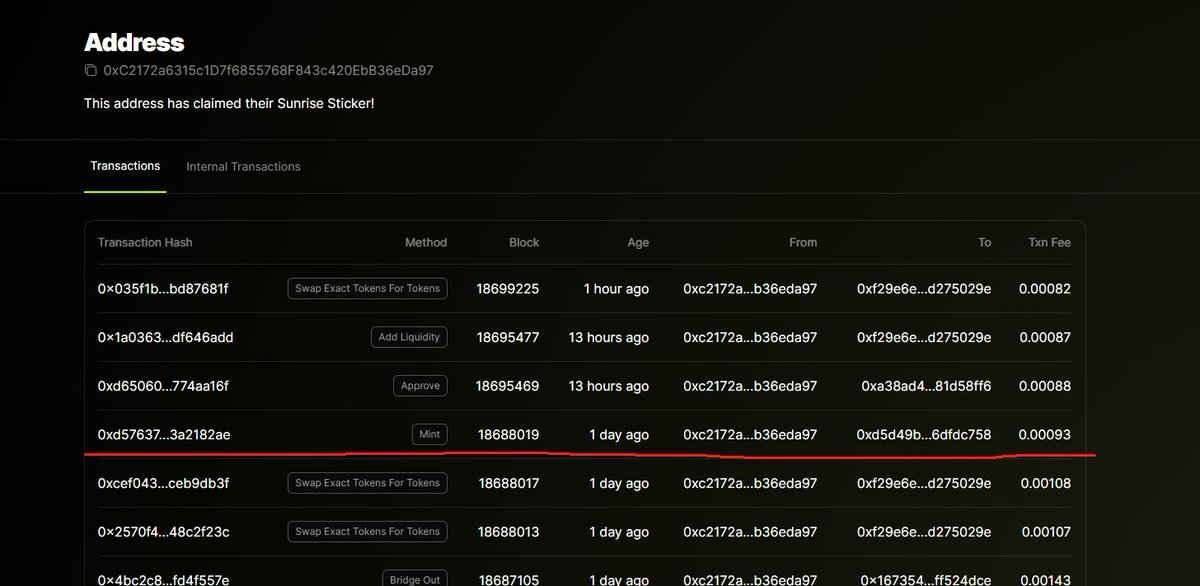Image resolution: width=1200 pixels, height=586 pixels.
Task: View block 18699225
Action: point(508,289)
